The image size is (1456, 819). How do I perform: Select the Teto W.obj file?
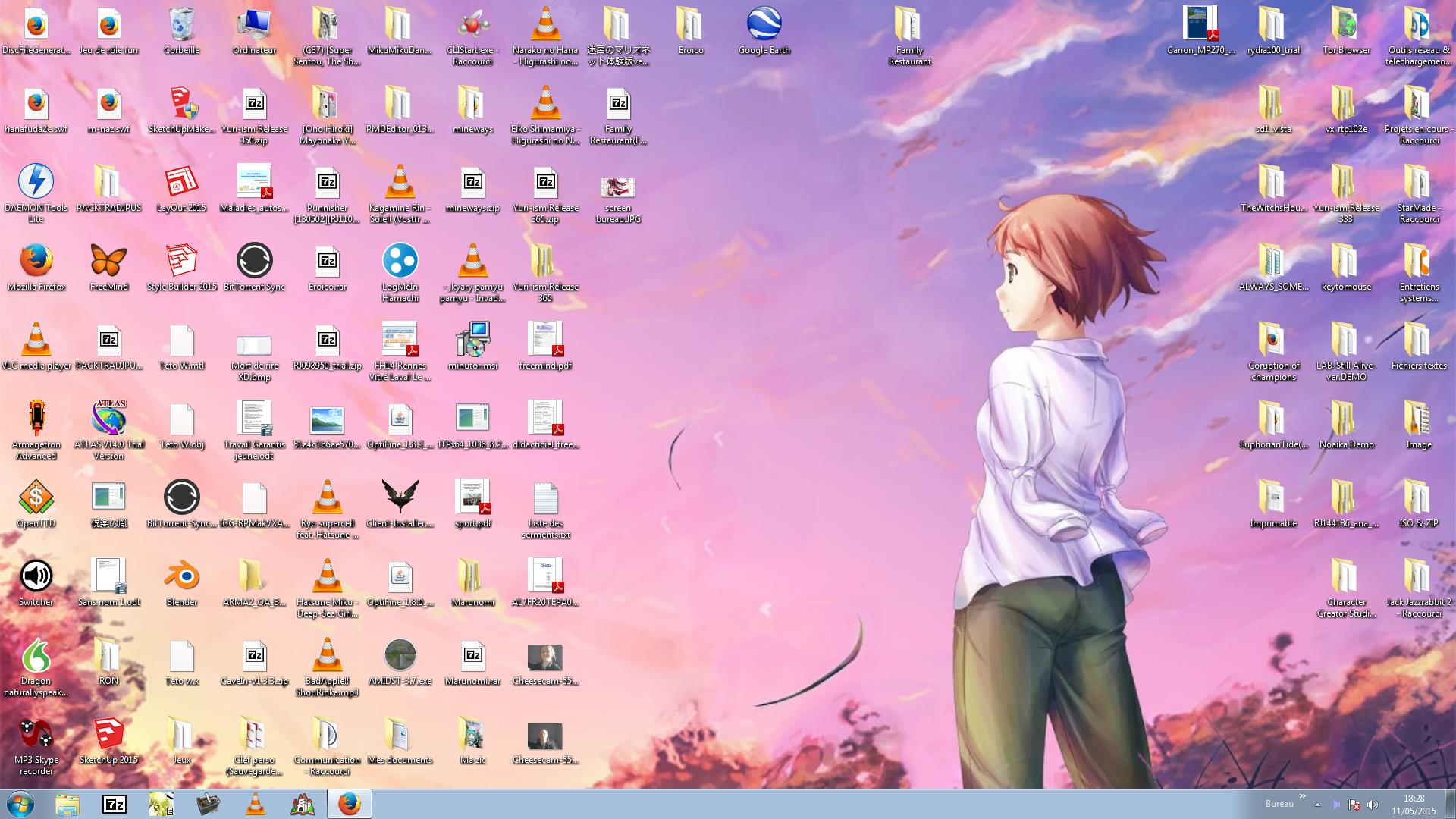[x=181, y=425]
